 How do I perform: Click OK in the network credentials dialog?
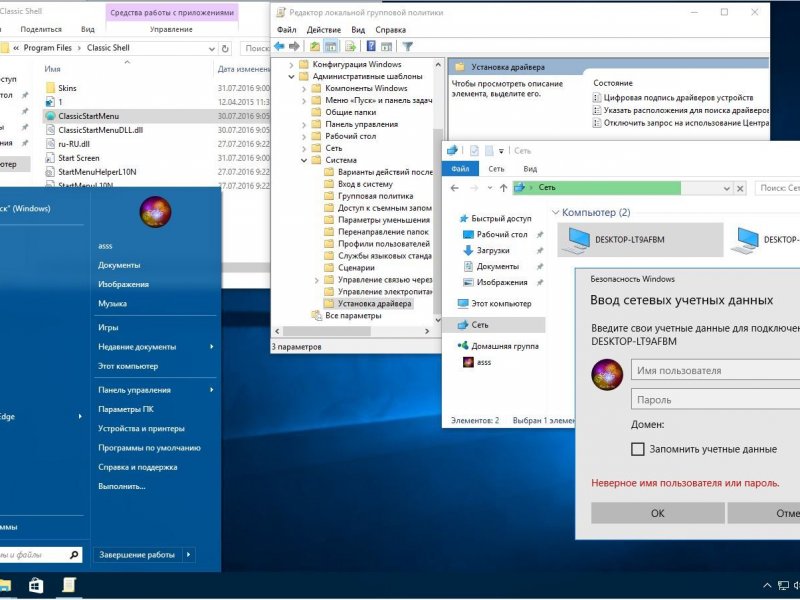[658, 513]
